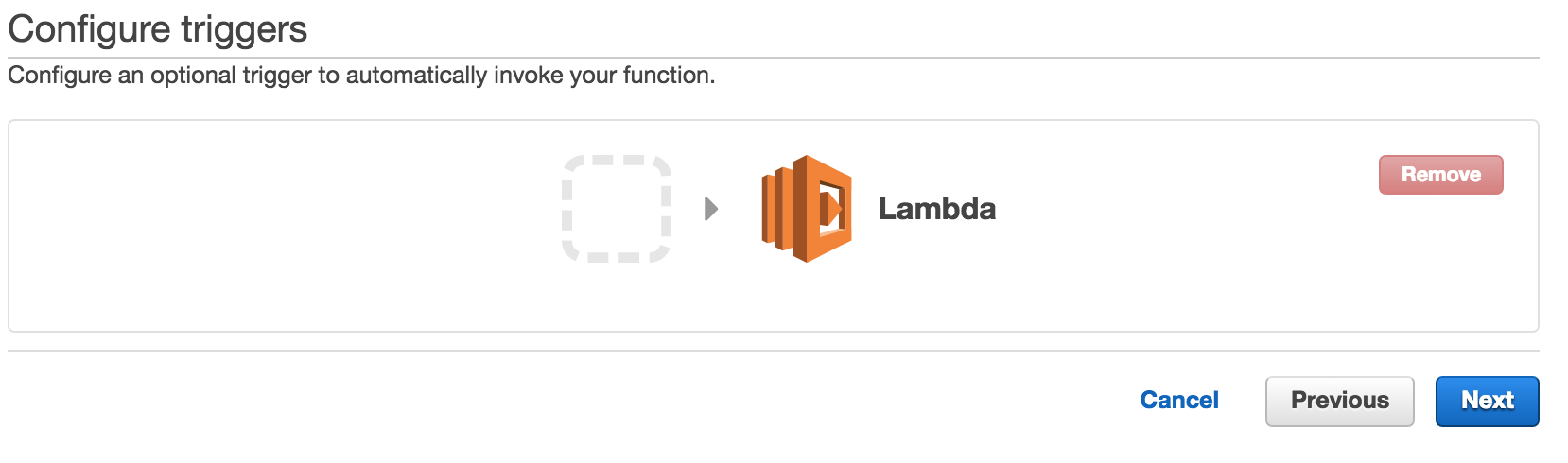Click the orange Lambda service icon
This screenshot has height=463, width=1568.
(807, 209)
